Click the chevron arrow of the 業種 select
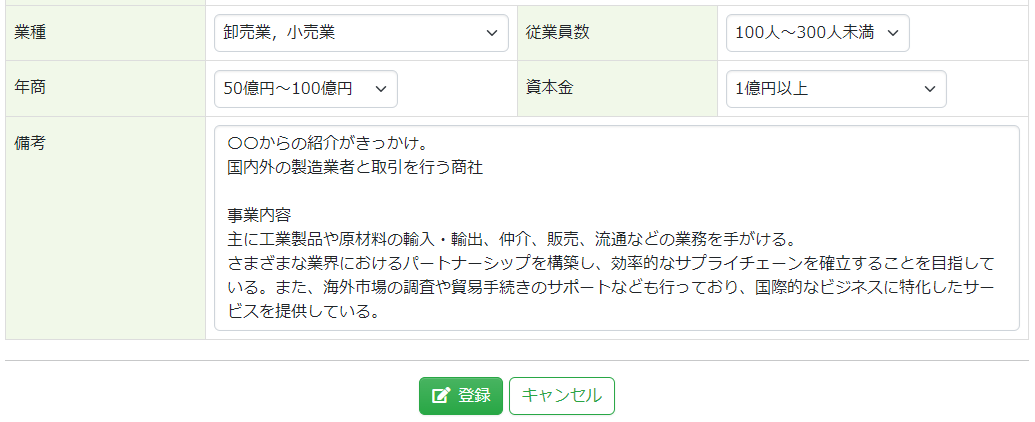 tap(491, 33)
